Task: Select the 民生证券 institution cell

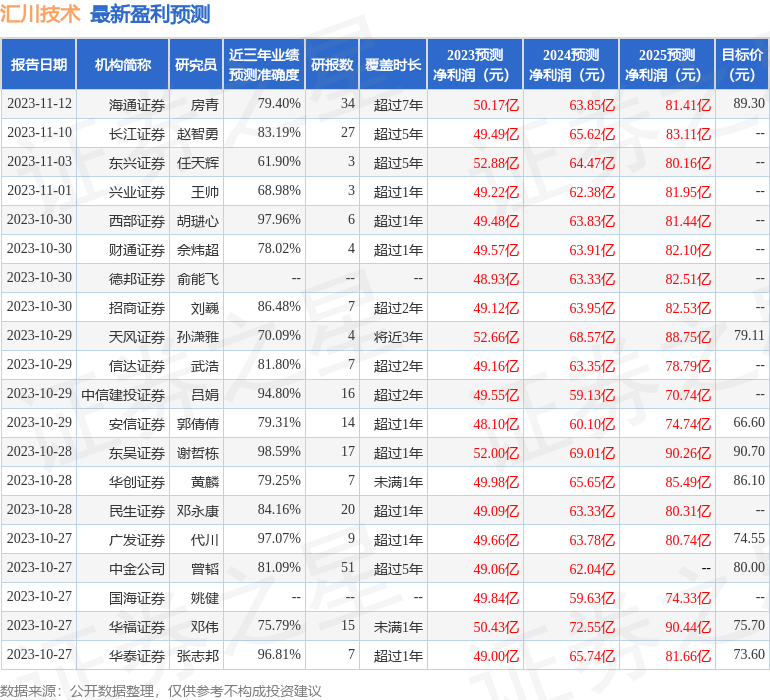Action: click(x=137, y=511)
